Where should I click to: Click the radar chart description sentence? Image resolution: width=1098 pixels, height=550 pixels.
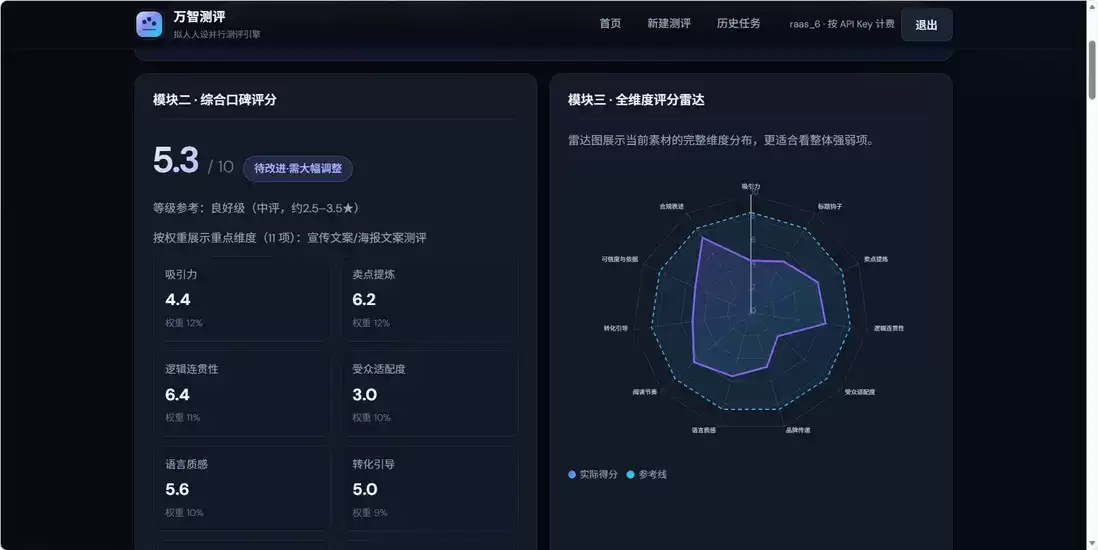click(721, 140)
